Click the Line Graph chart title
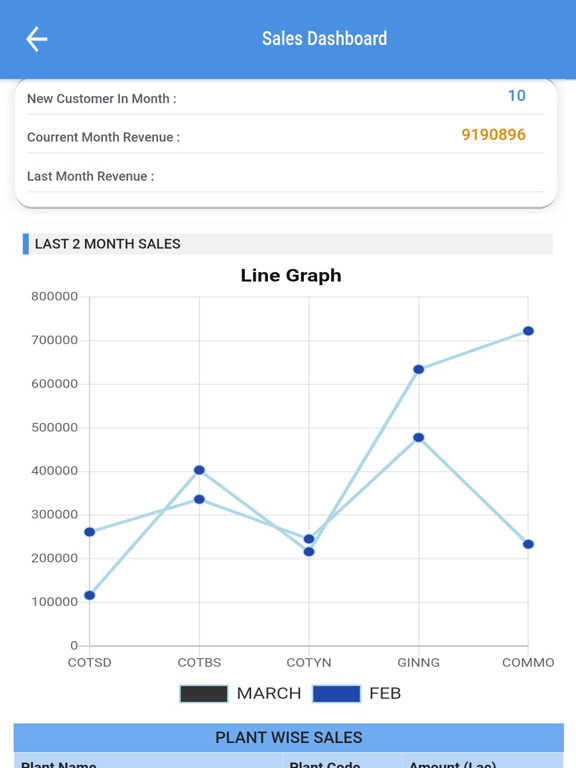Viewport: 576px width, 768px height. [x=291, y=275]
